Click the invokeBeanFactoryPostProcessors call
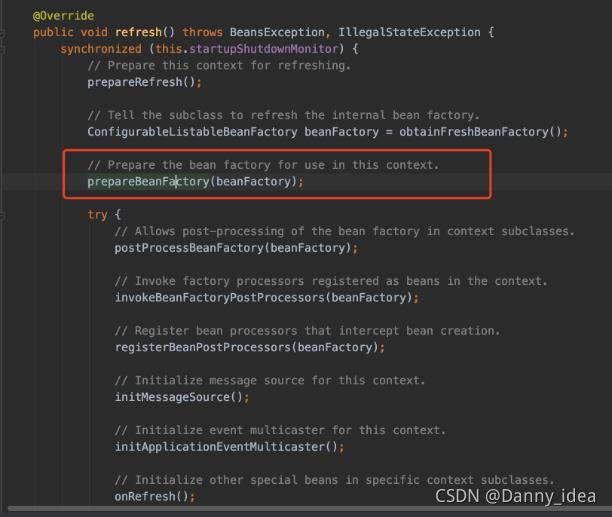The height and width of the screenshot is (517, 612). coord(263,298)
